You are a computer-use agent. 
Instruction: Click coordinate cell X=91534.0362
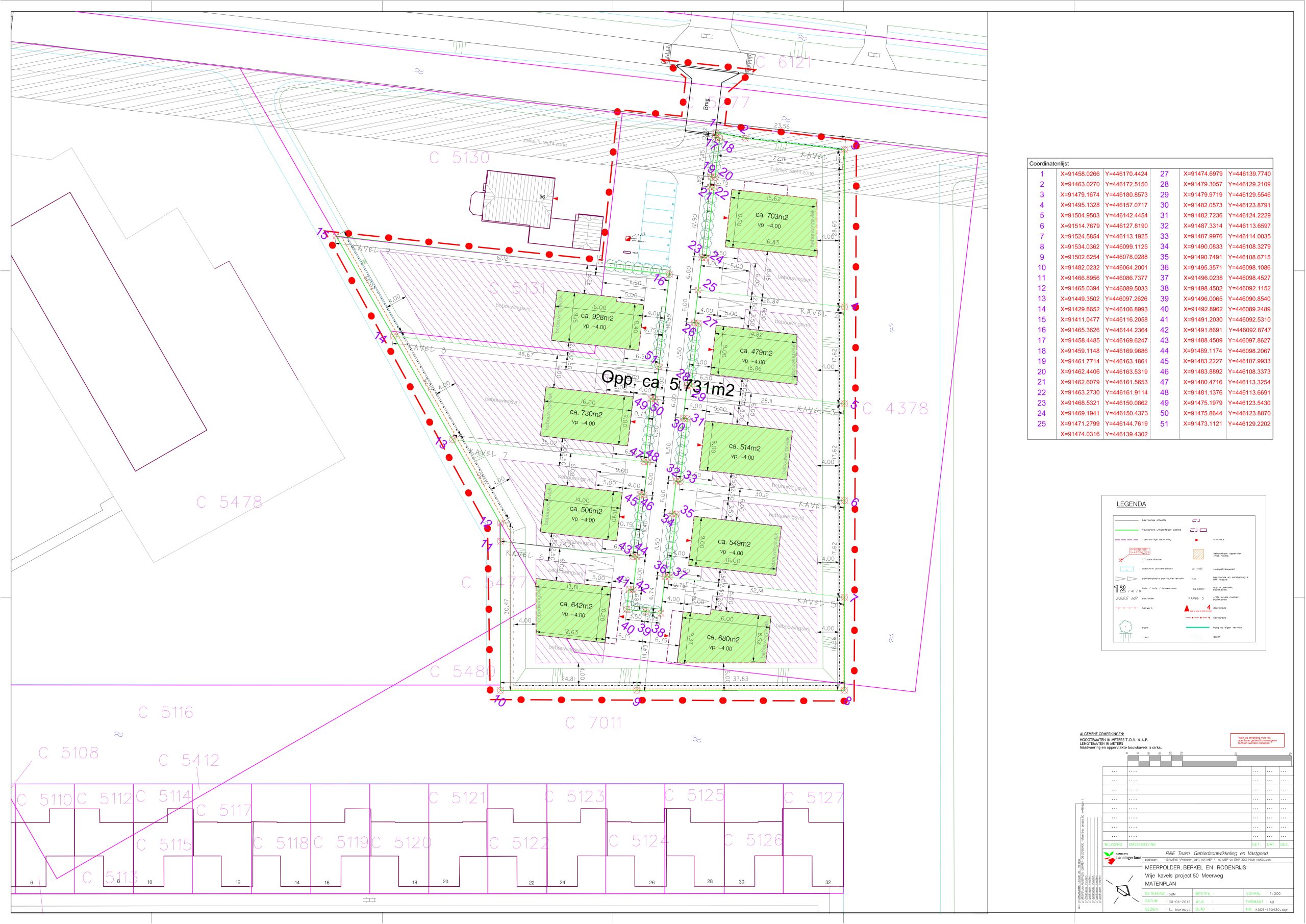click(x=1079, y=247)
